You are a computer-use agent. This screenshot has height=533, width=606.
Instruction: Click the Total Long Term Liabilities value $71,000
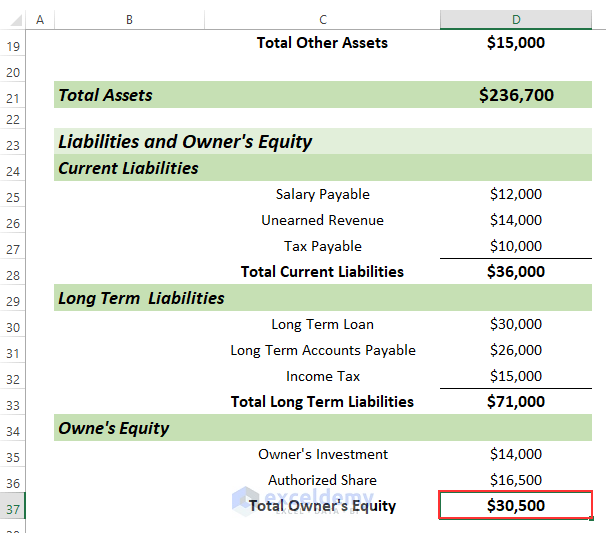pyautogui.click(x=516, y=402)
